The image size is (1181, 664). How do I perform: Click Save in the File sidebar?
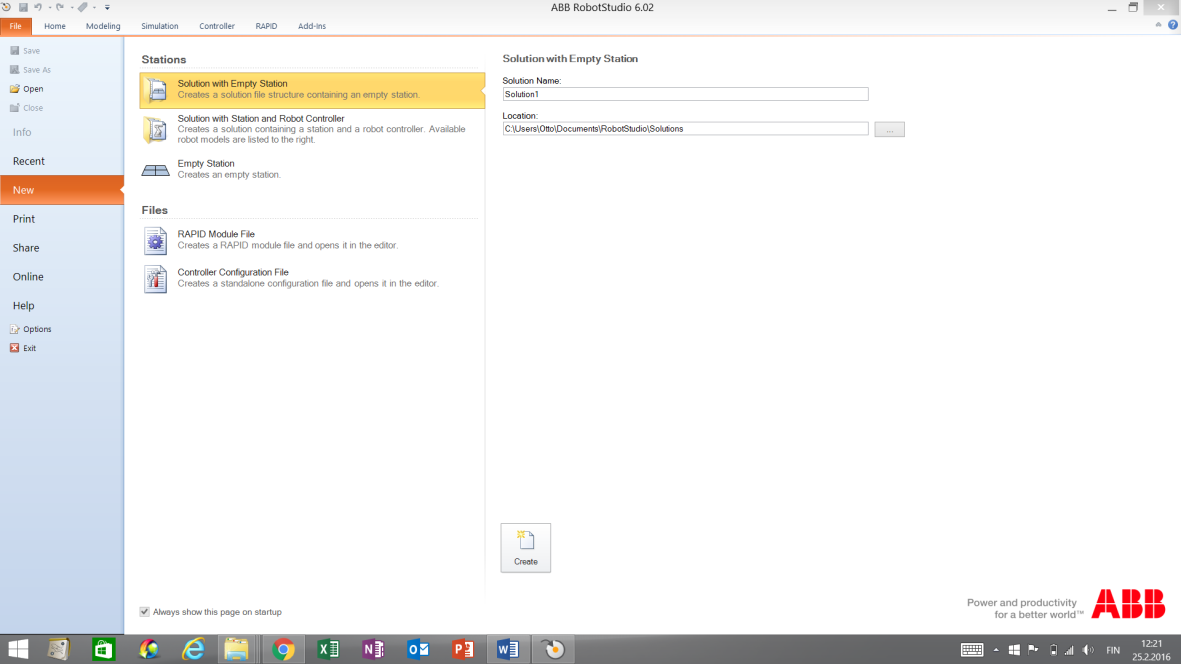[x=26, y=50]
